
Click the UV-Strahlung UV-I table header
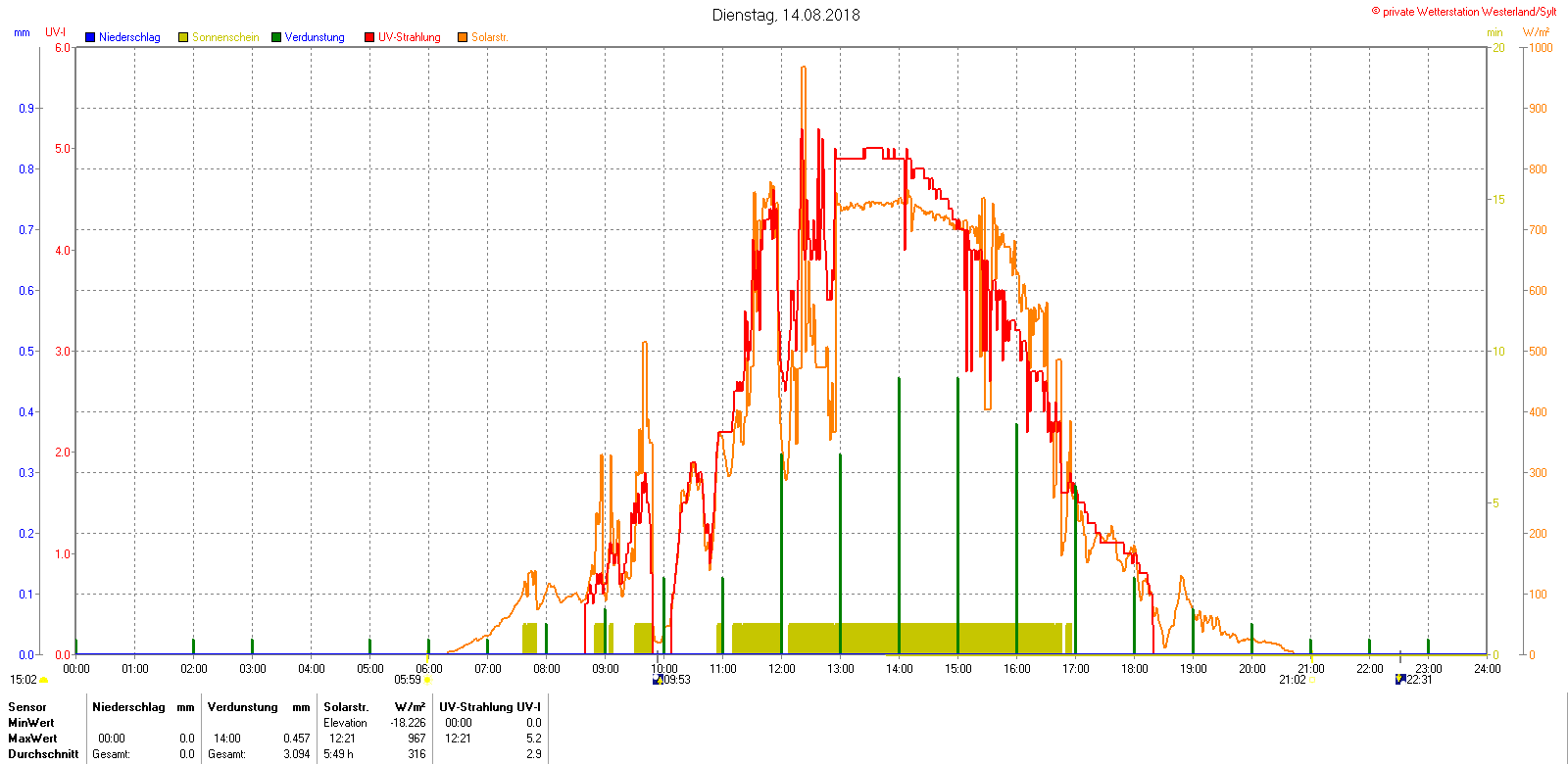pos(490,707)
